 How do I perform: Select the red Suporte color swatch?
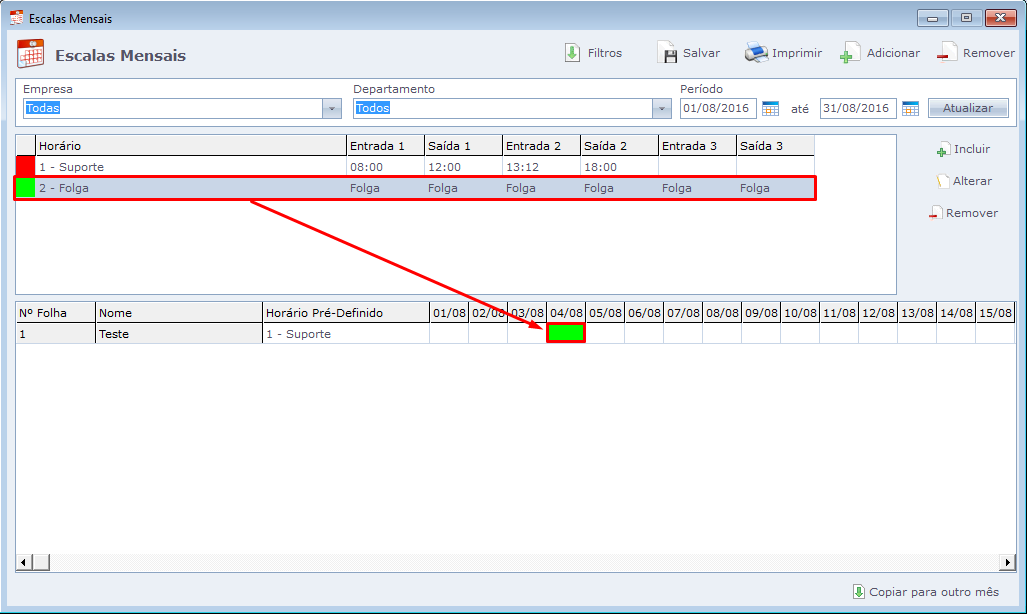[25, 167]
